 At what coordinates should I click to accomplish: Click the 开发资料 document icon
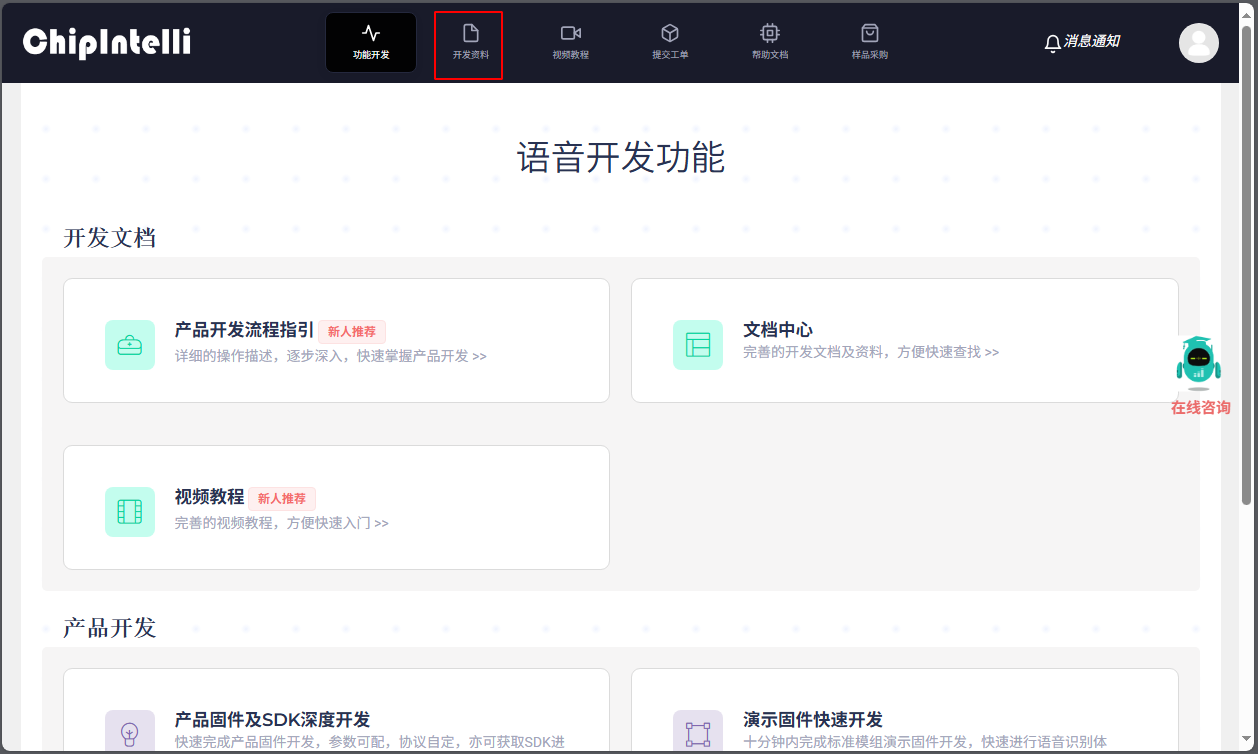tap(471, 33)
